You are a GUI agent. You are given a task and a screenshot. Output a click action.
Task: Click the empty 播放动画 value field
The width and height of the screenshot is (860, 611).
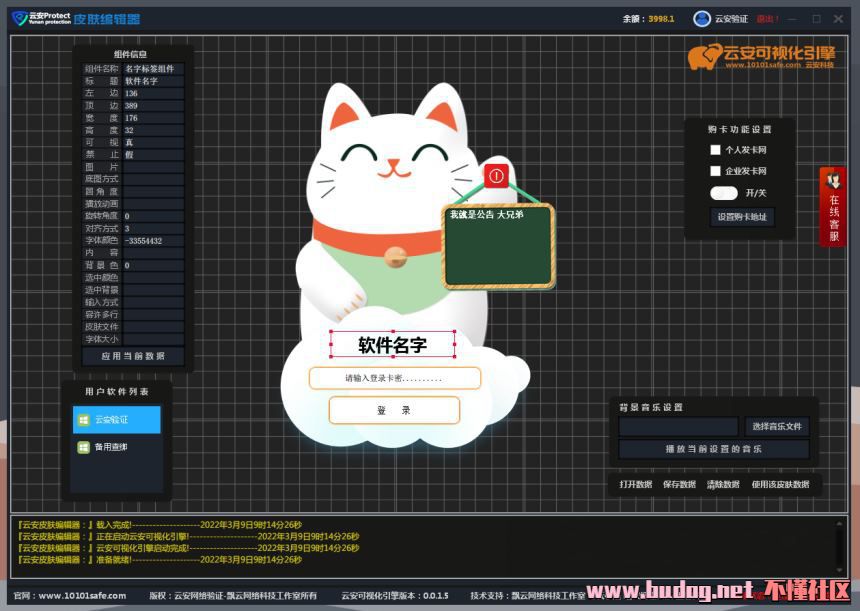point(154,204)
